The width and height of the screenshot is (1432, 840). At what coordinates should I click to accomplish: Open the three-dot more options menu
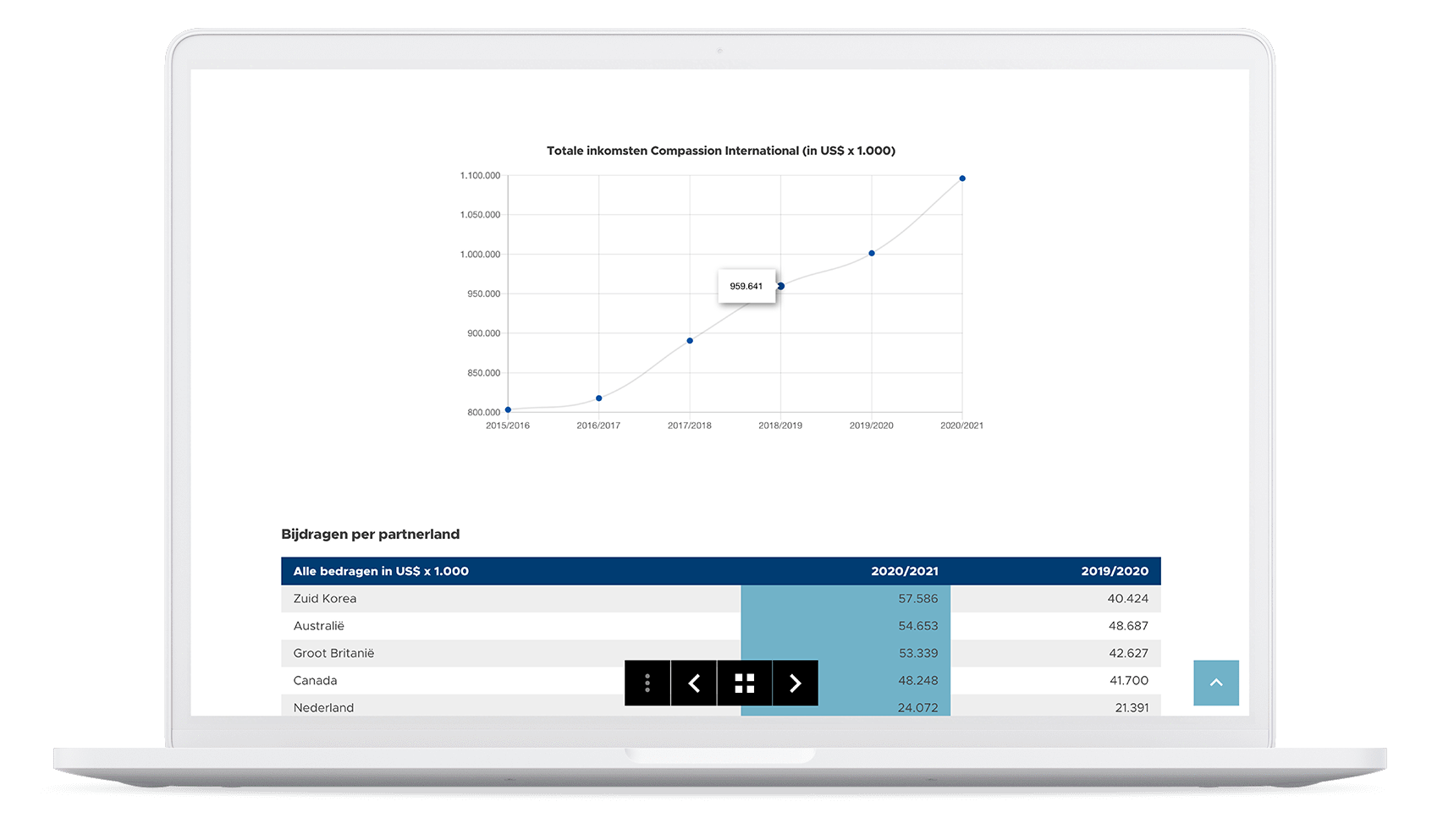(x=647, y=683)
